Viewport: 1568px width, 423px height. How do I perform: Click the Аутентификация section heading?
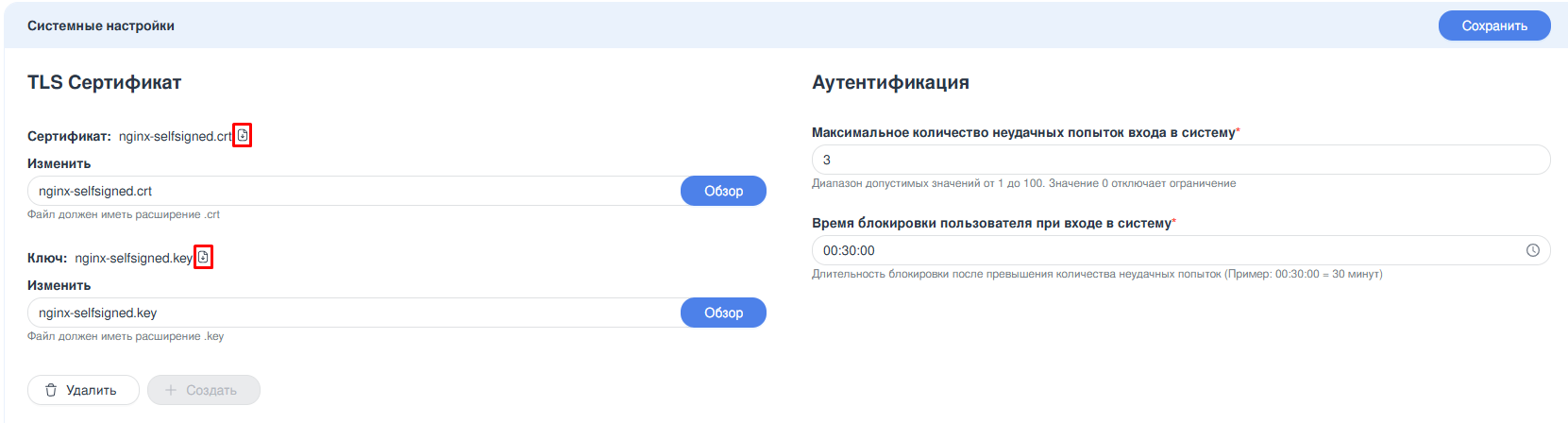click(890, 82)
